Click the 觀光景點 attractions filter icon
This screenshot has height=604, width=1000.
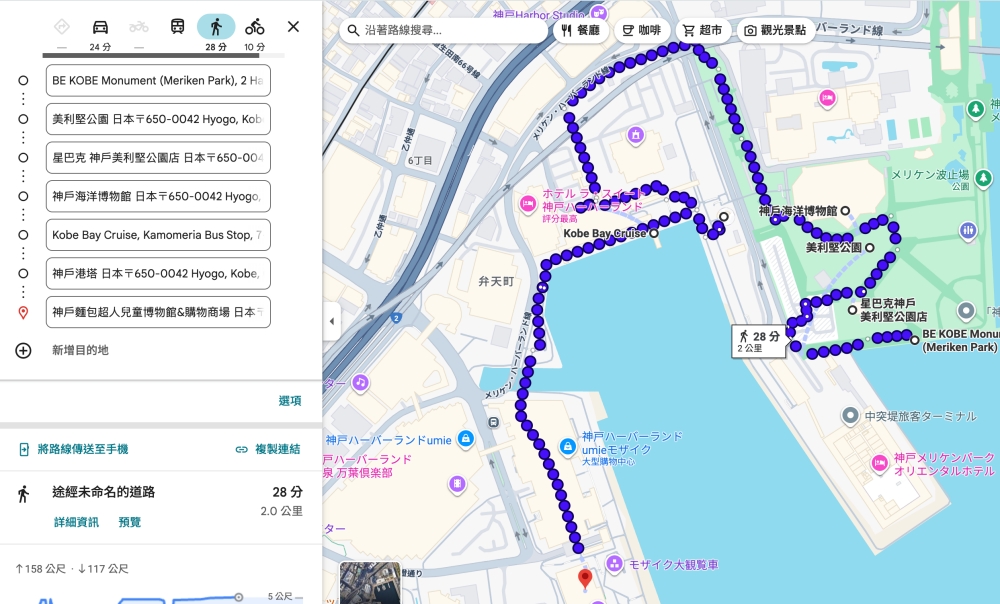[775, 30]
